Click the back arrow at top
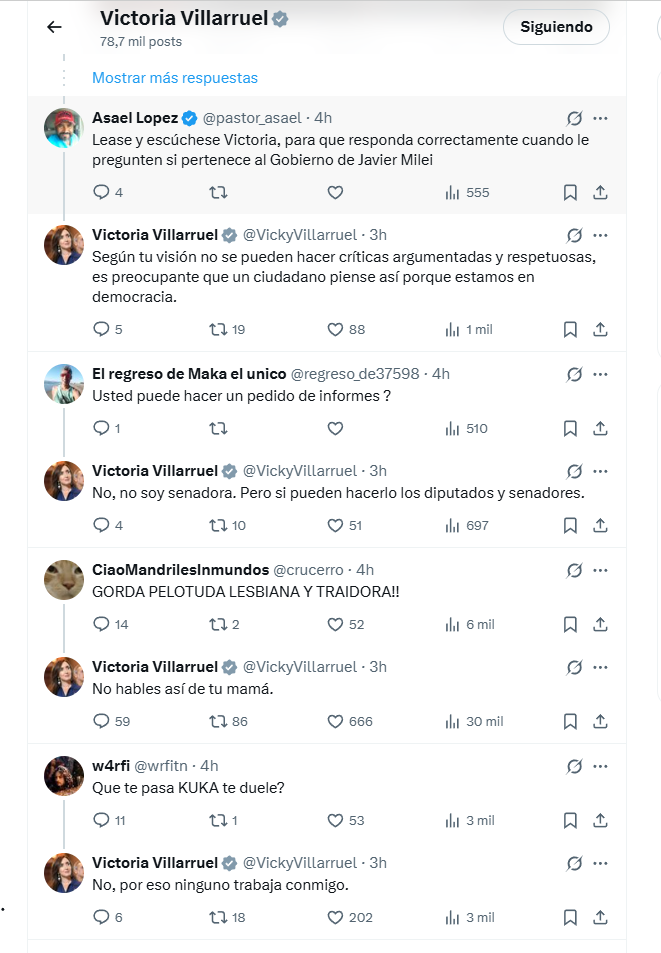 click(x=54, y=27)
